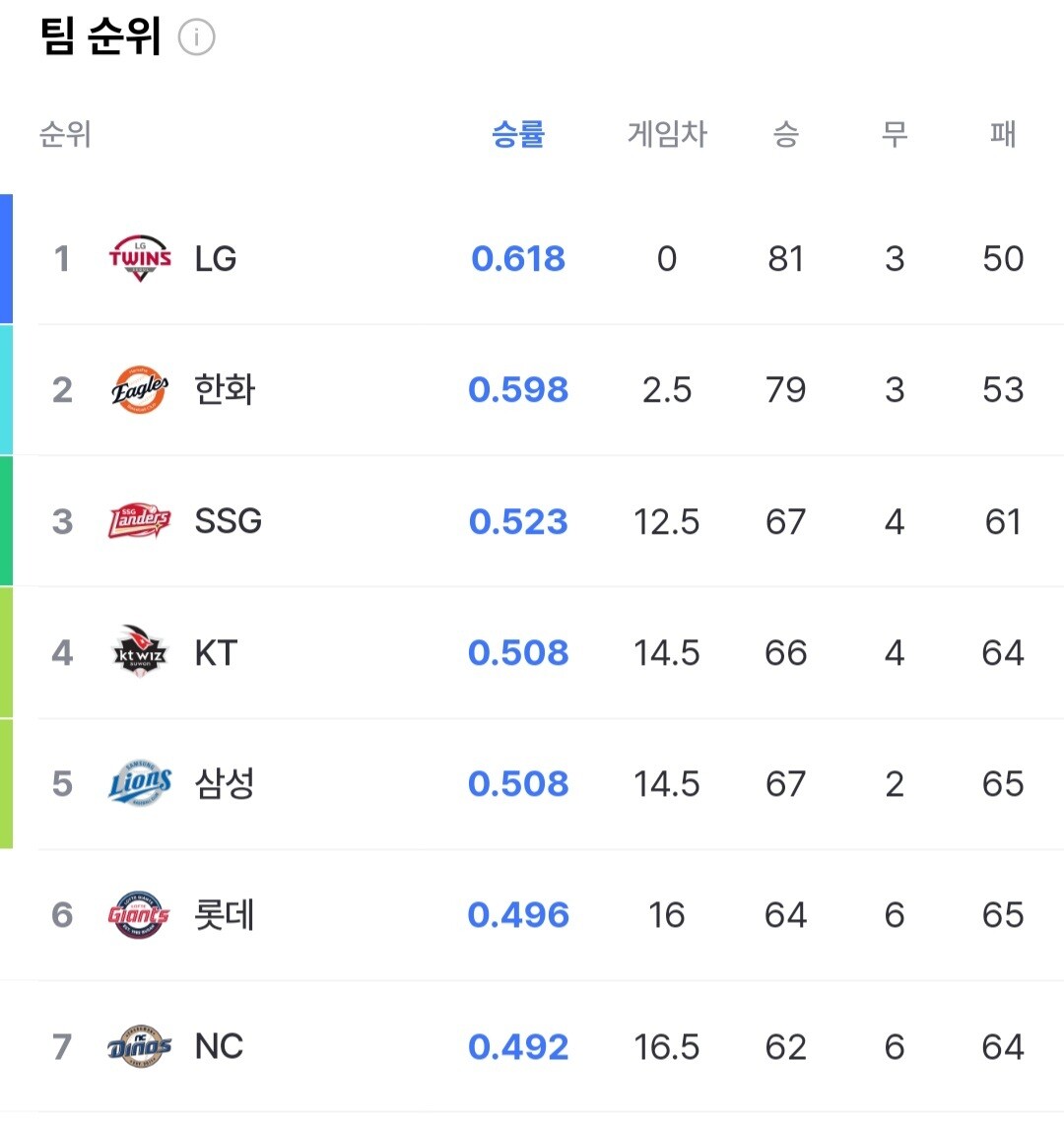The image size is (1064, 1121).
Task: Tap the KT Wiz team logo
Action: tap(140, 652)
